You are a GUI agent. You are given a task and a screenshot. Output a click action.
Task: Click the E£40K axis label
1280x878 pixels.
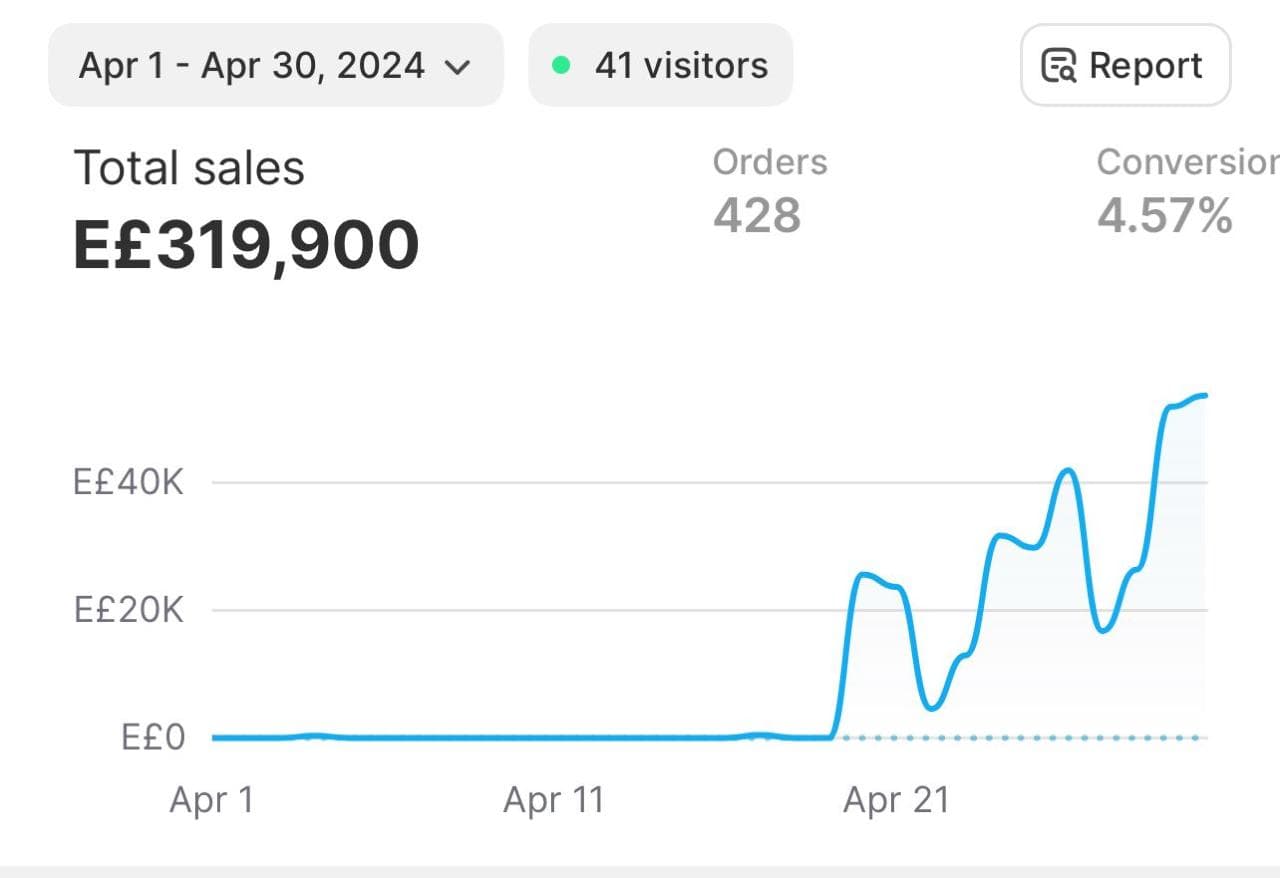(x=129, y=483)
